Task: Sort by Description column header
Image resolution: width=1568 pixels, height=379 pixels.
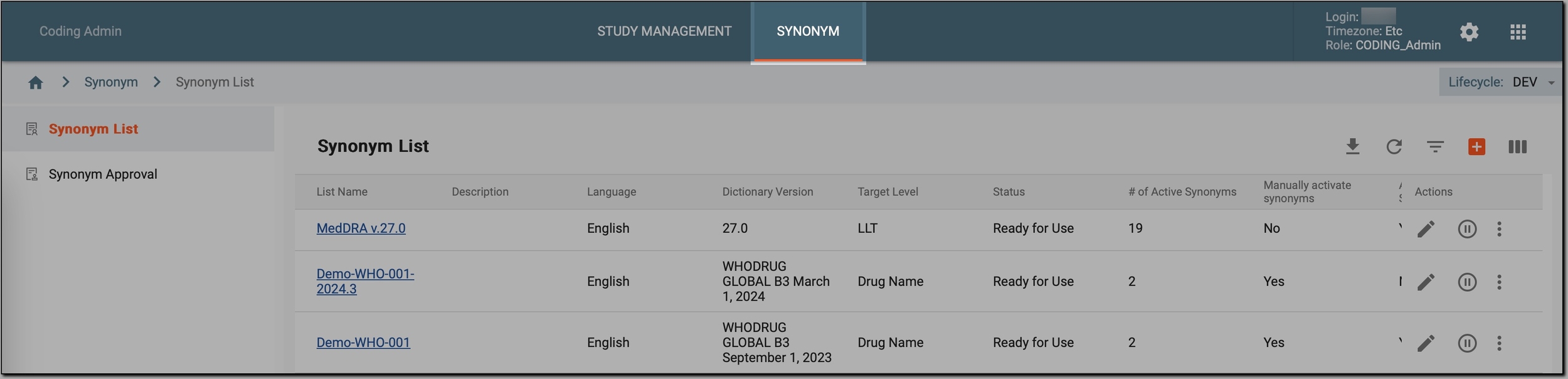Action: [x=480, y=192]
